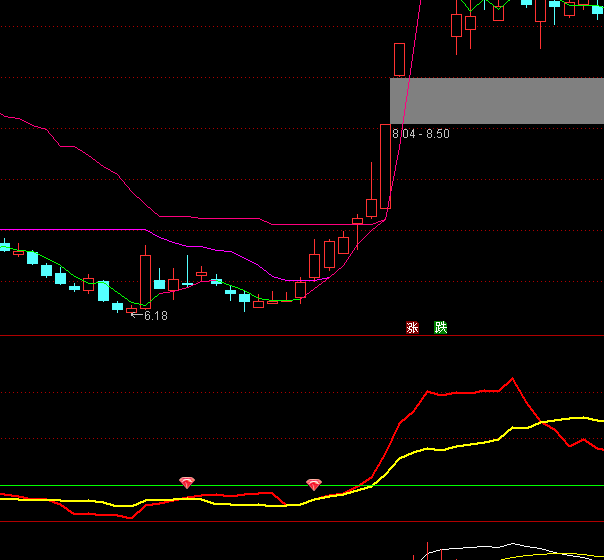Click the 8.04 - 8.50 gap label

[421, 134]
